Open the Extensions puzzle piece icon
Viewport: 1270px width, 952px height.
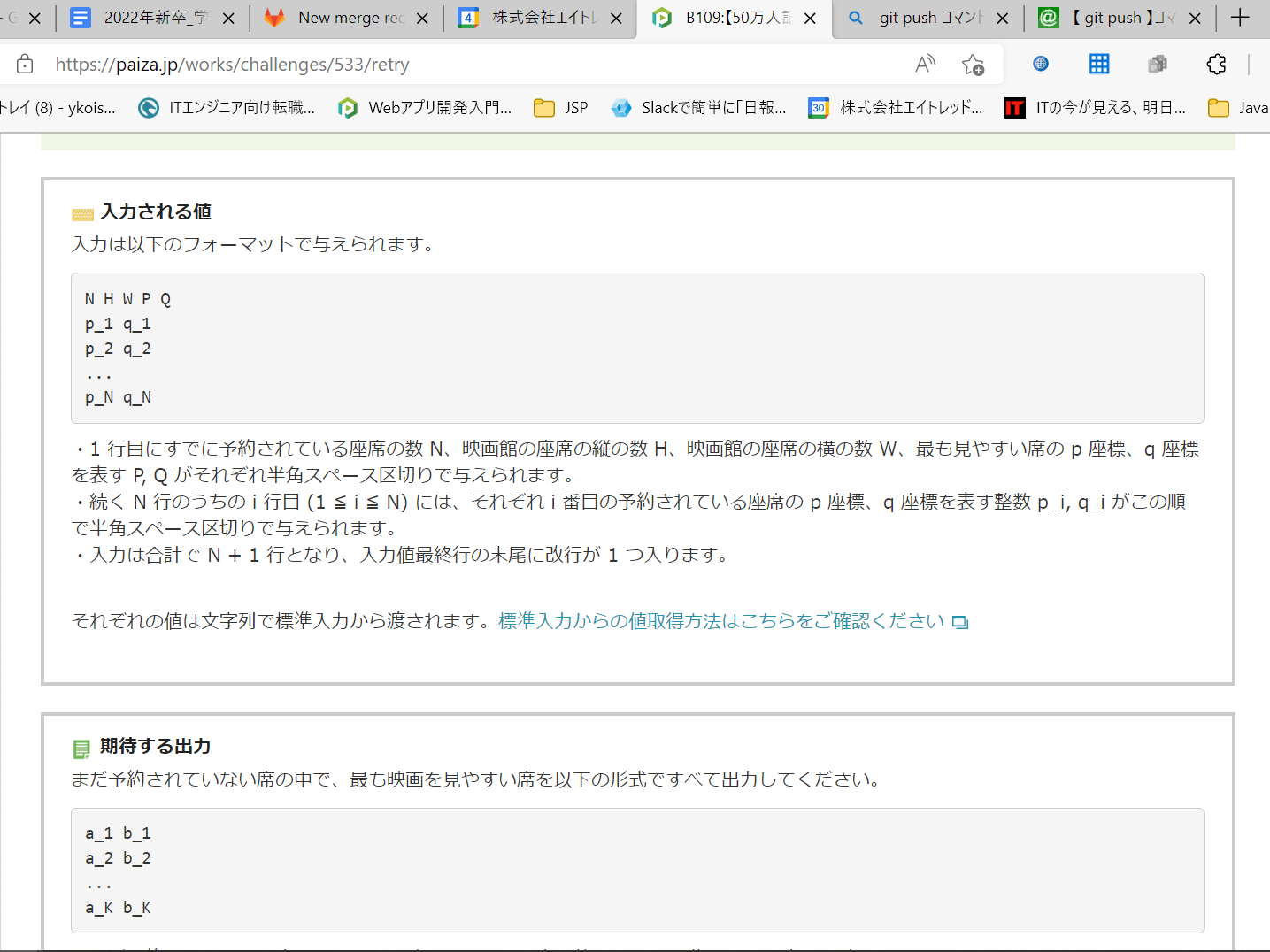tap(1216, 64)
